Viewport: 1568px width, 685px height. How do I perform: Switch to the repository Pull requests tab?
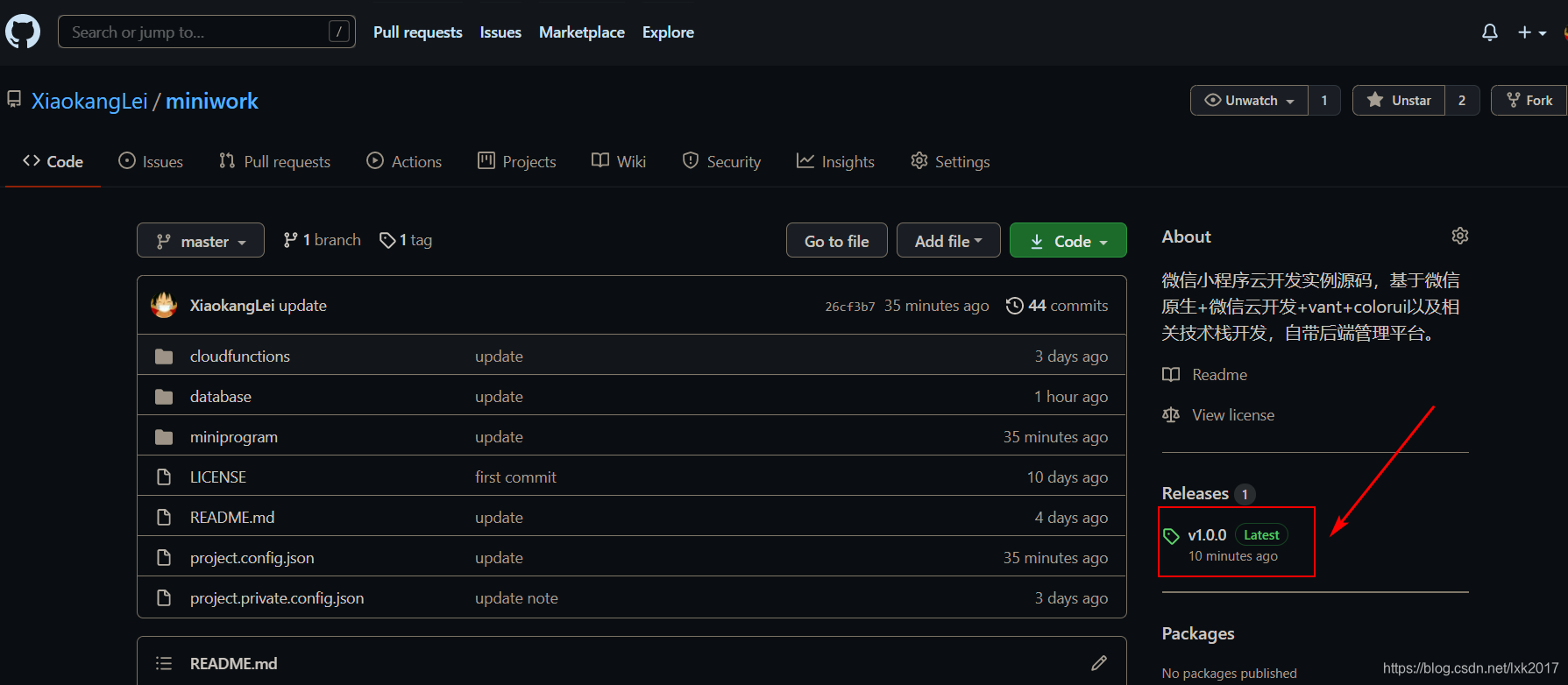274,162
